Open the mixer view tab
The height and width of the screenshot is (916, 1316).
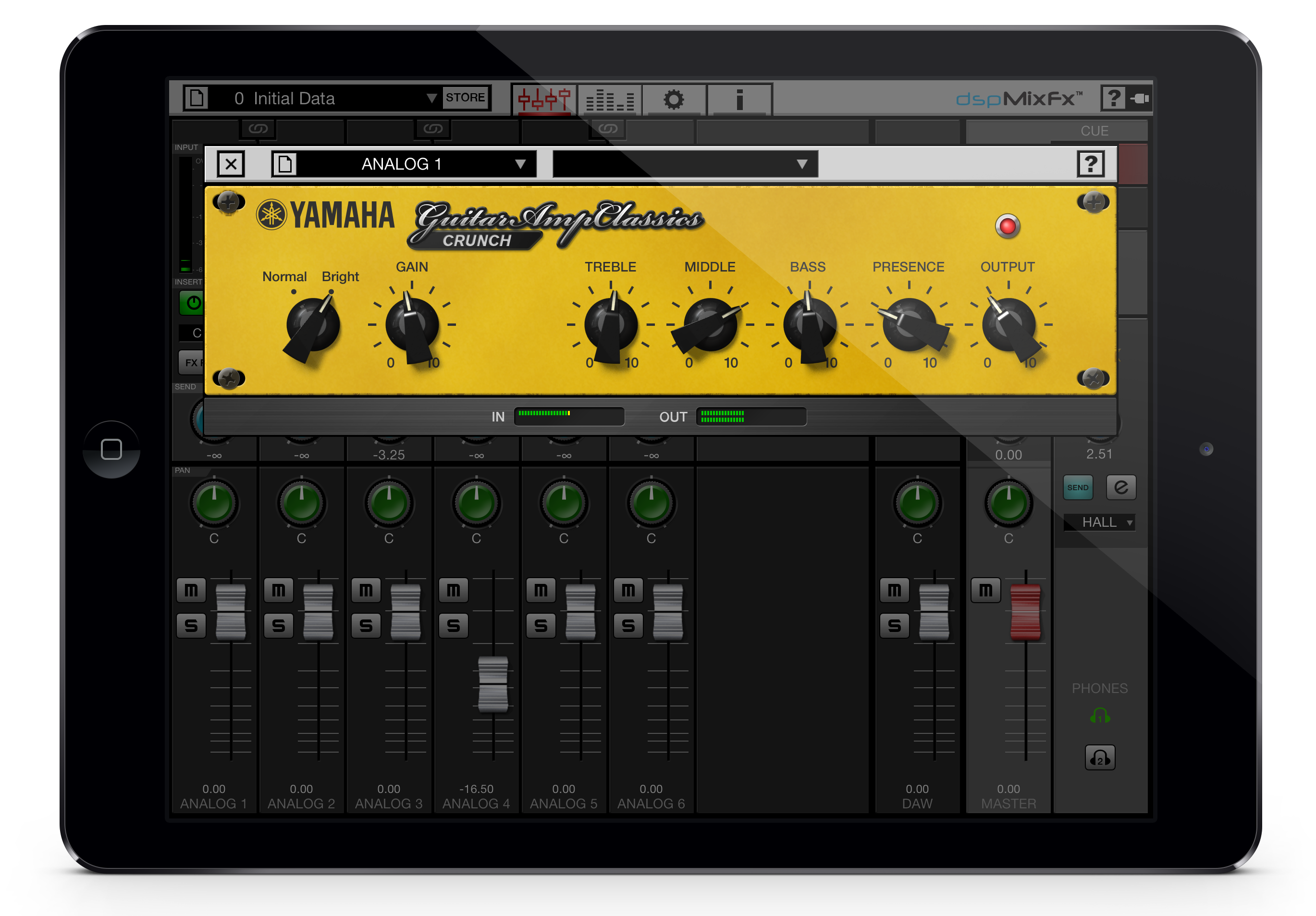pos(544,99)
